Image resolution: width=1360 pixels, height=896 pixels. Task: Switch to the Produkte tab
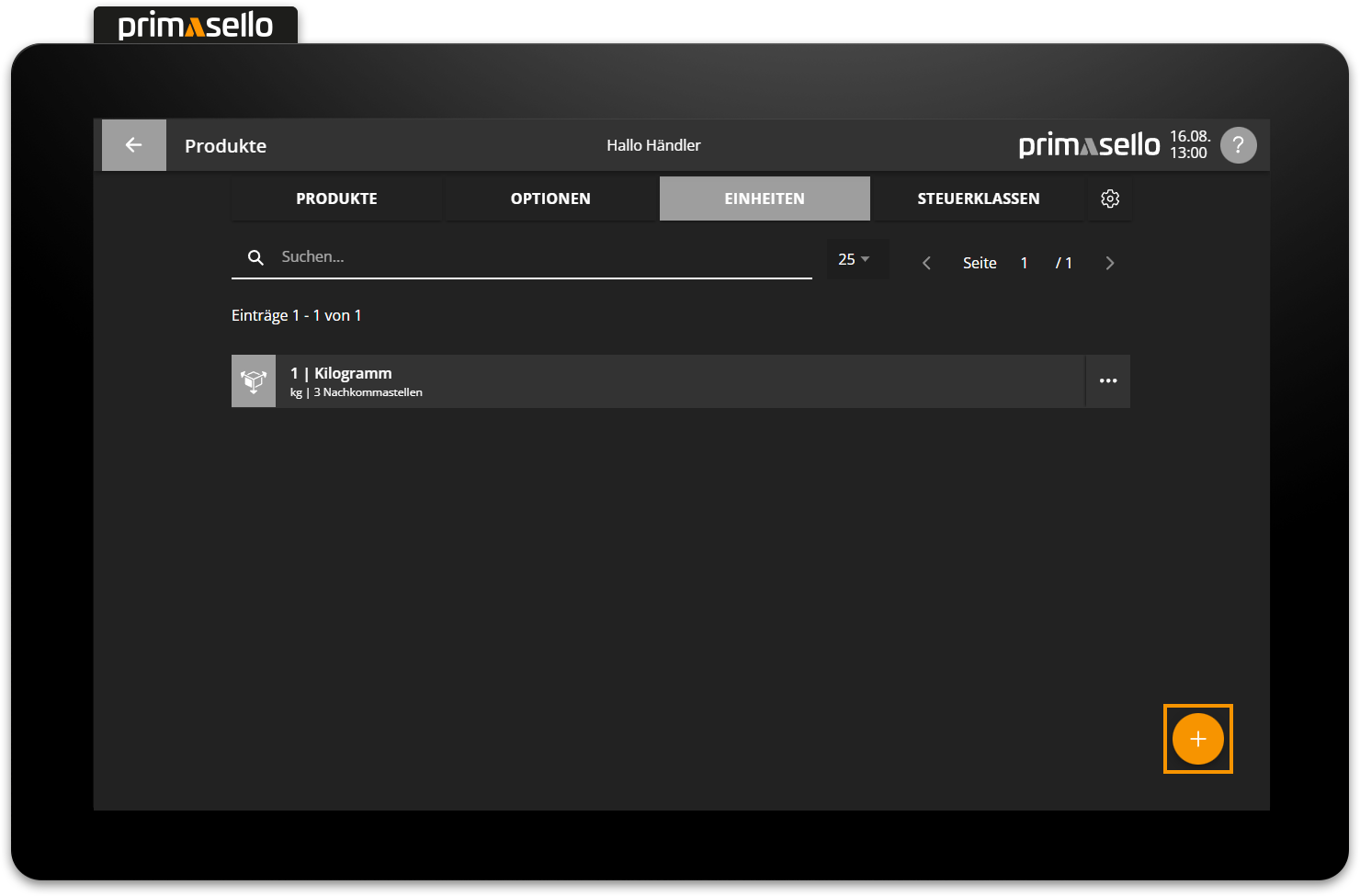tap(336, 198)
